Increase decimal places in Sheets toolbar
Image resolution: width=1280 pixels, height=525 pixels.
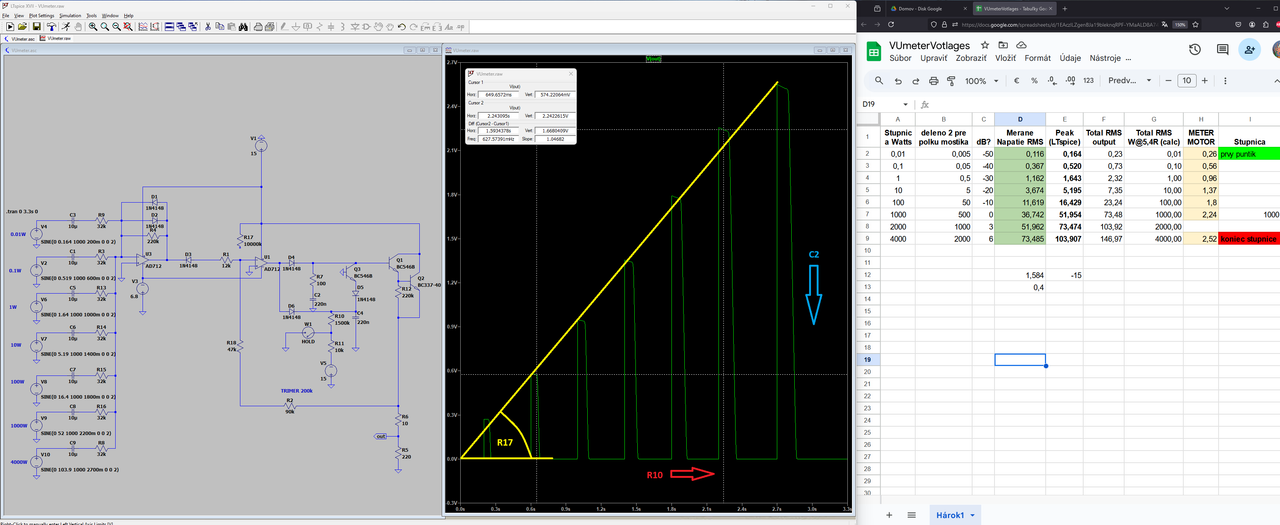[1070, 81]
